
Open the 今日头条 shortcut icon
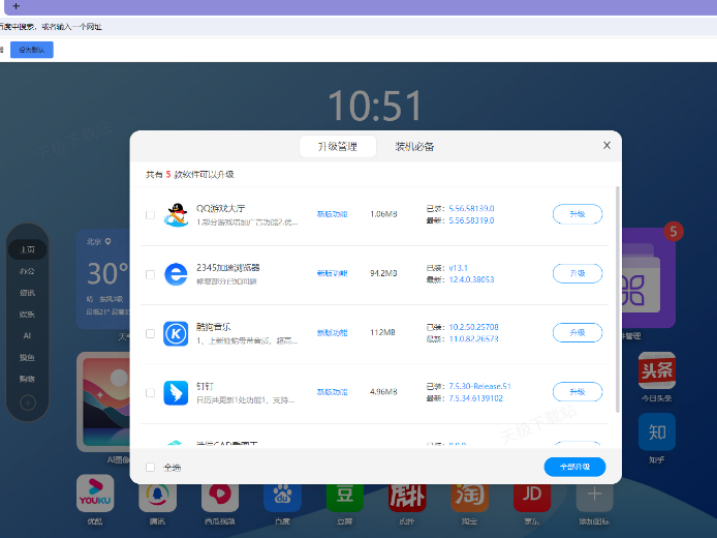pyautogui.click(x=656, y=371)
